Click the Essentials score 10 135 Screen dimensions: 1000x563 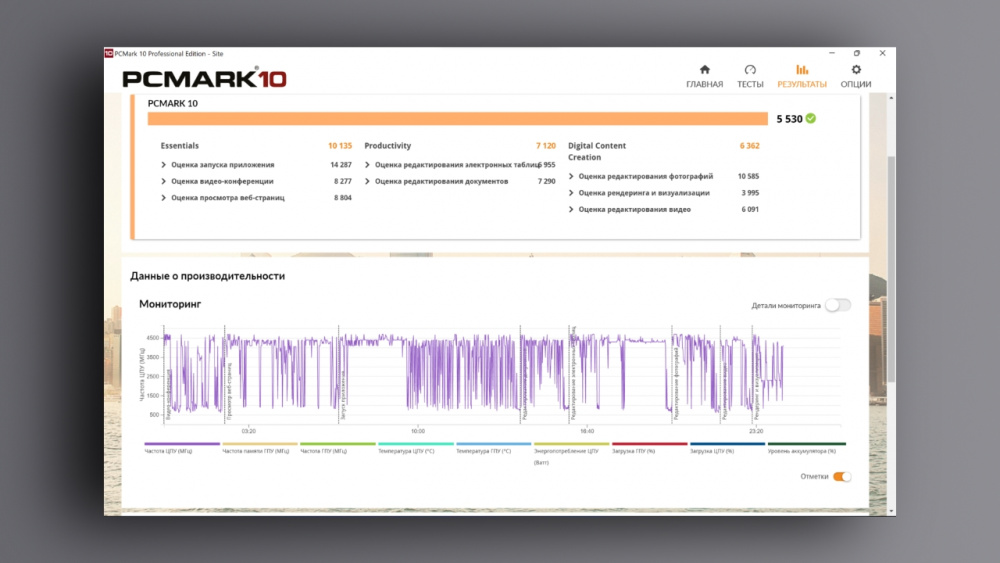[x=340, y=145]
